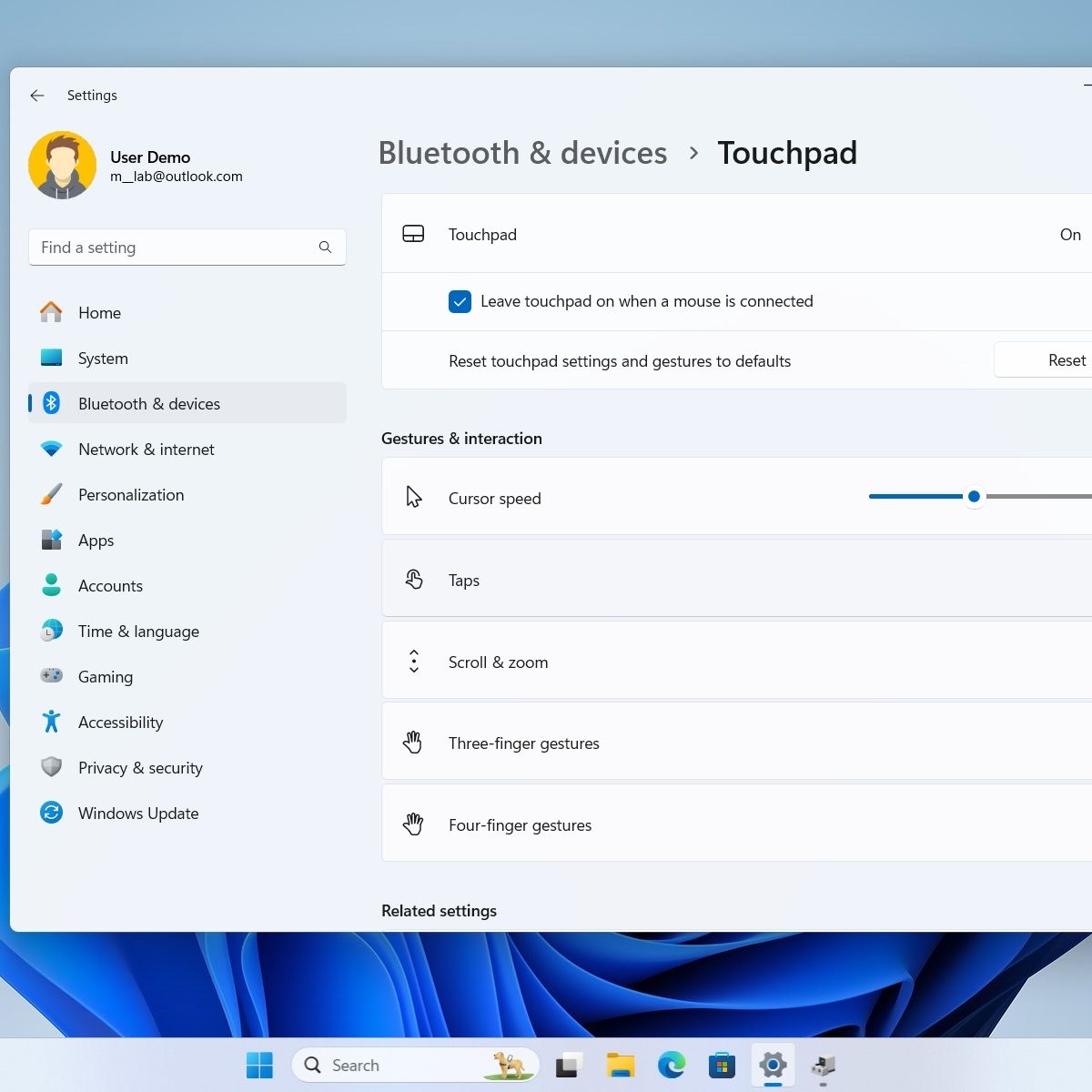Uncheck Leave touchpad on when mouse connected
1092x1092 pixels.
(x=460, y=301)
